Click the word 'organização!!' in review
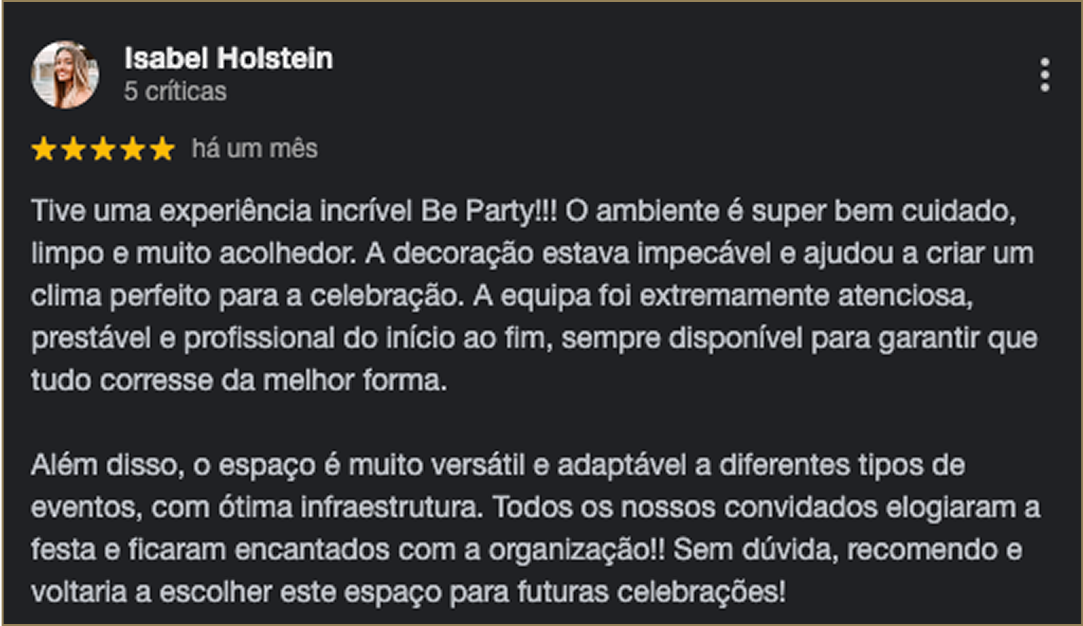 [x=577, y=551]
